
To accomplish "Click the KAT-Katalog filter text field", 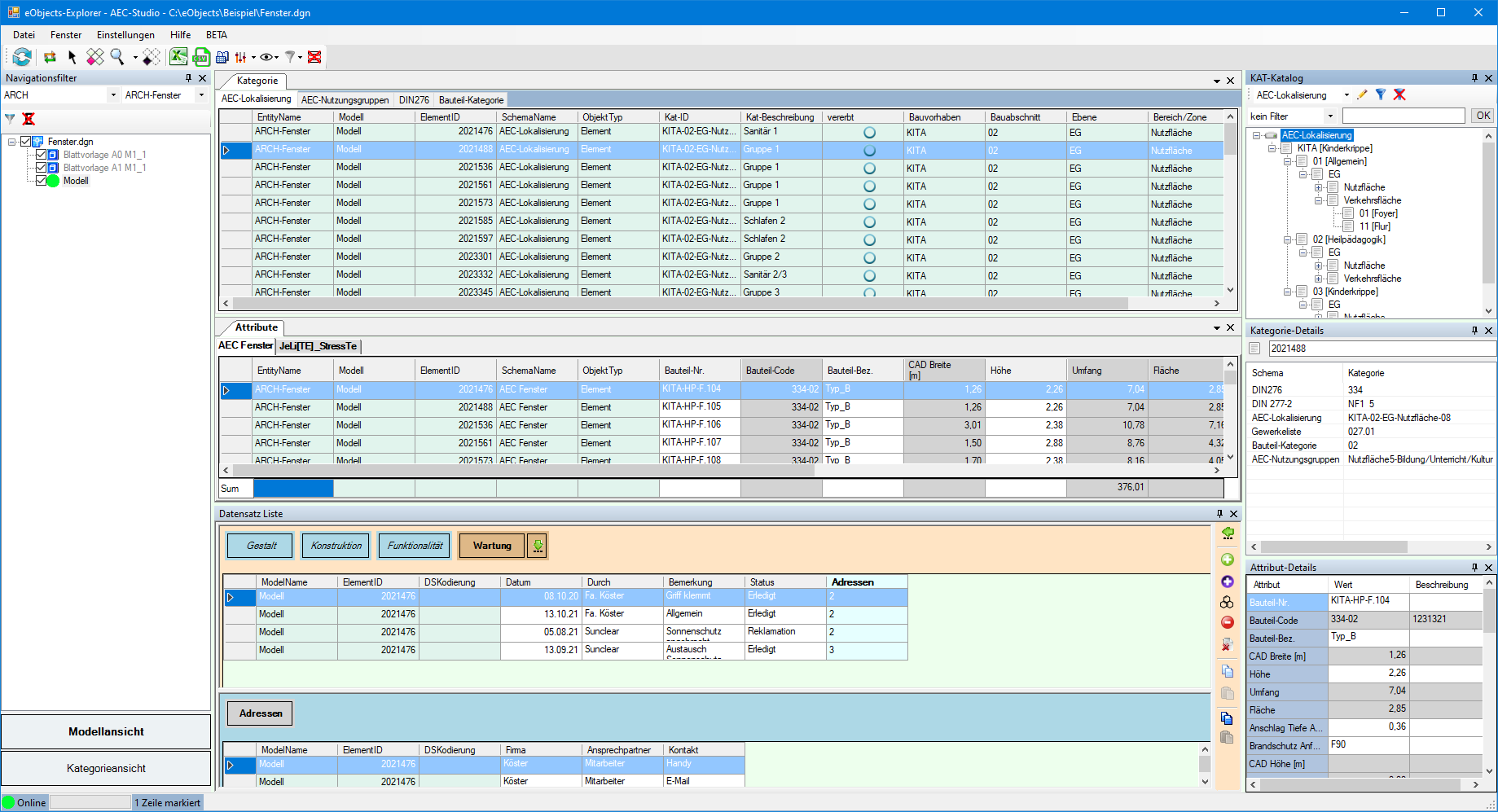I will tap(1404, 116).
